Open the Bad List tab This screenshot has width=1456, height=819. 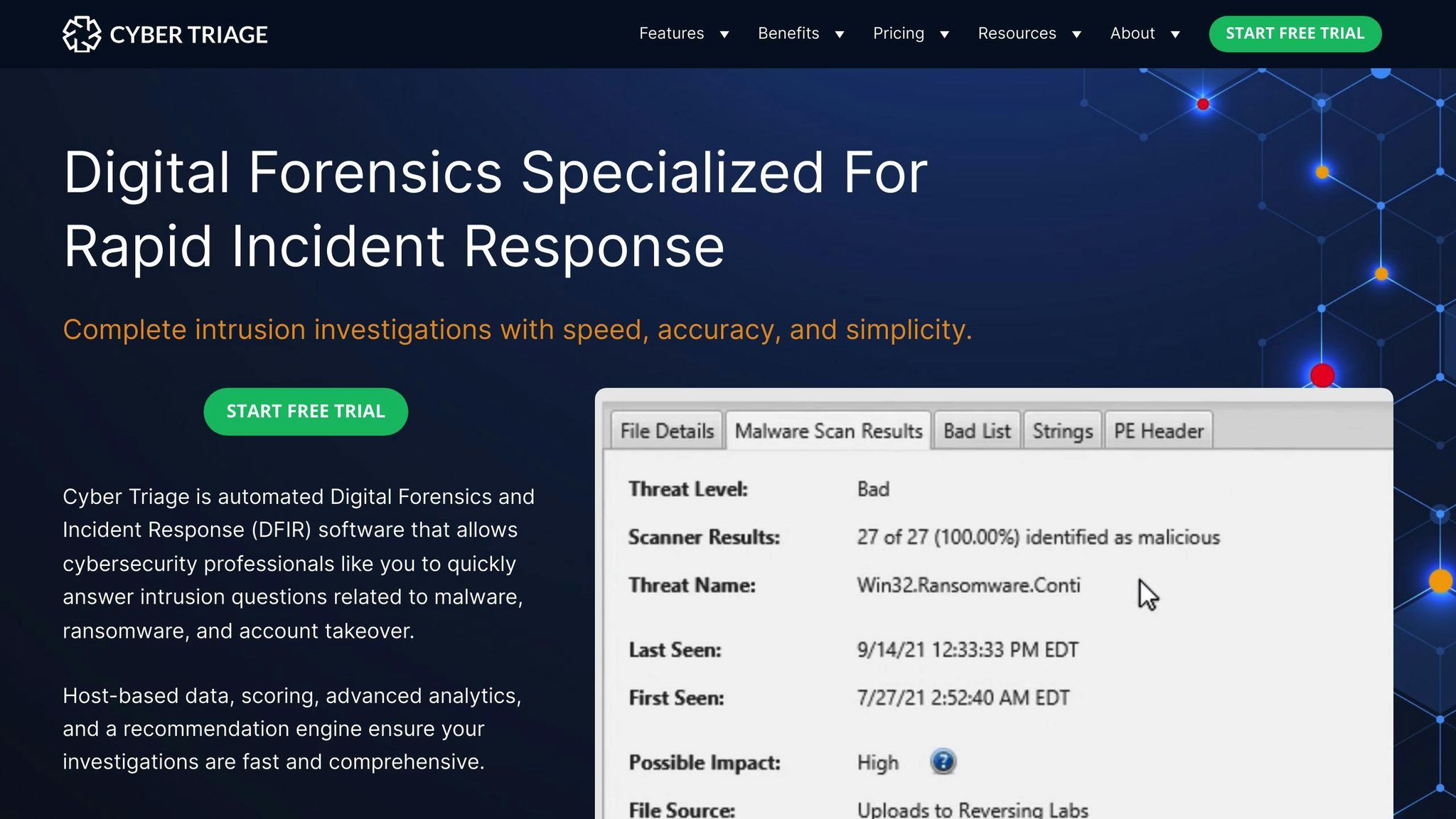pyautogui.click(x=977, y=431)
